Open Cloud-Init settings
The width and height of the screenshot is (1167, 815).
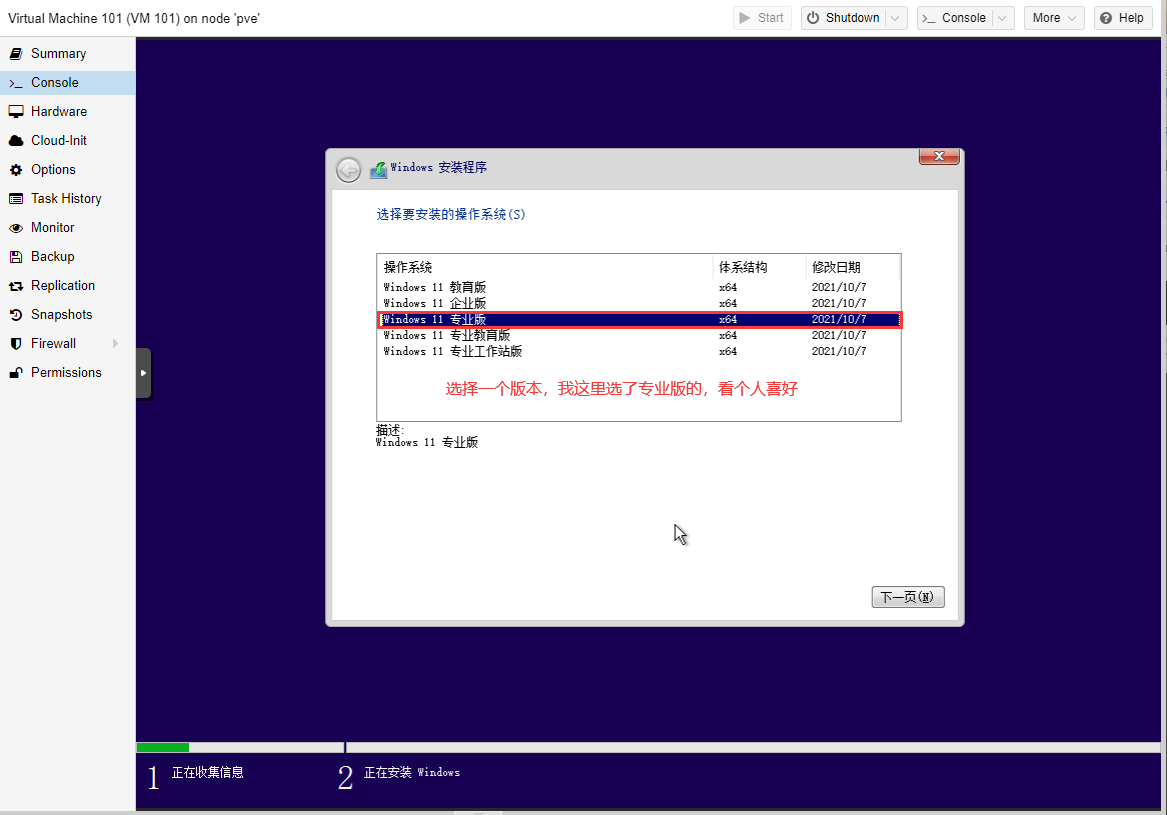pos(67,141)
